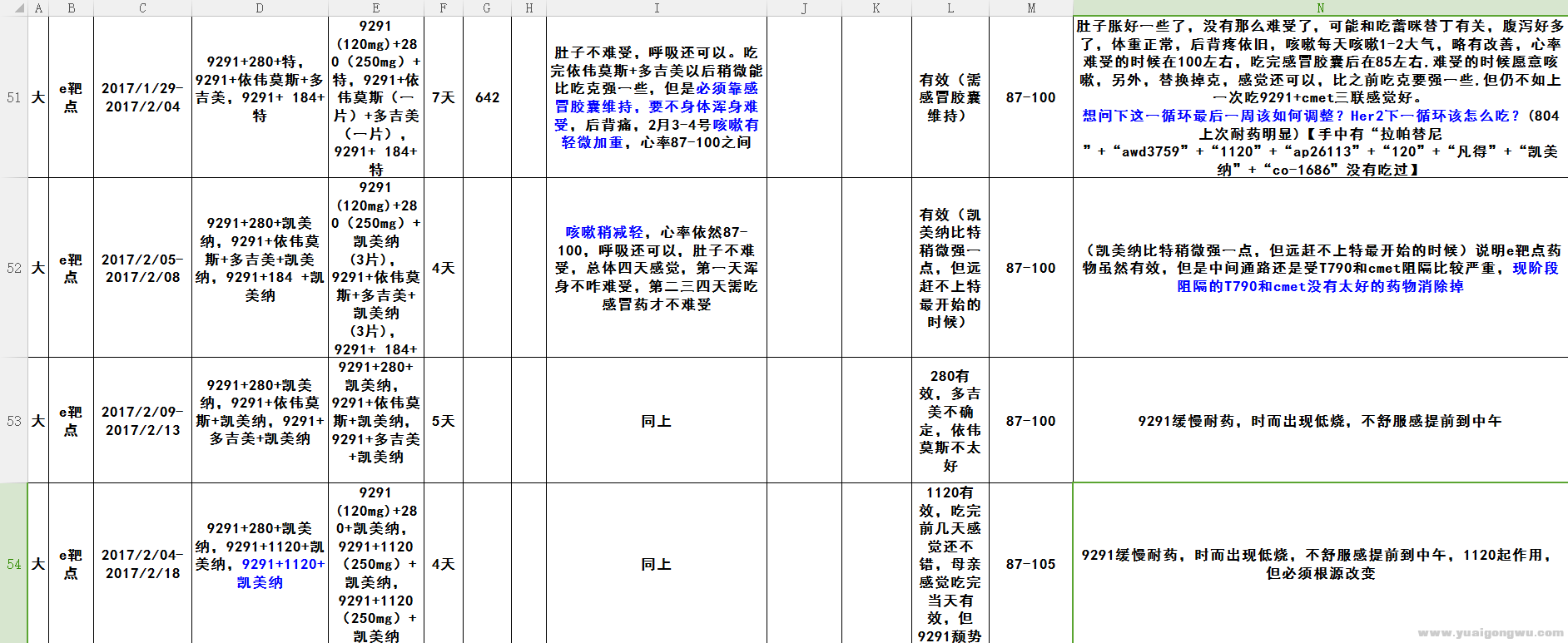This screenshot has height=643, width=1568.
Task: Select the 'e靶点' cell in row 51
Action: click(72, 97)
